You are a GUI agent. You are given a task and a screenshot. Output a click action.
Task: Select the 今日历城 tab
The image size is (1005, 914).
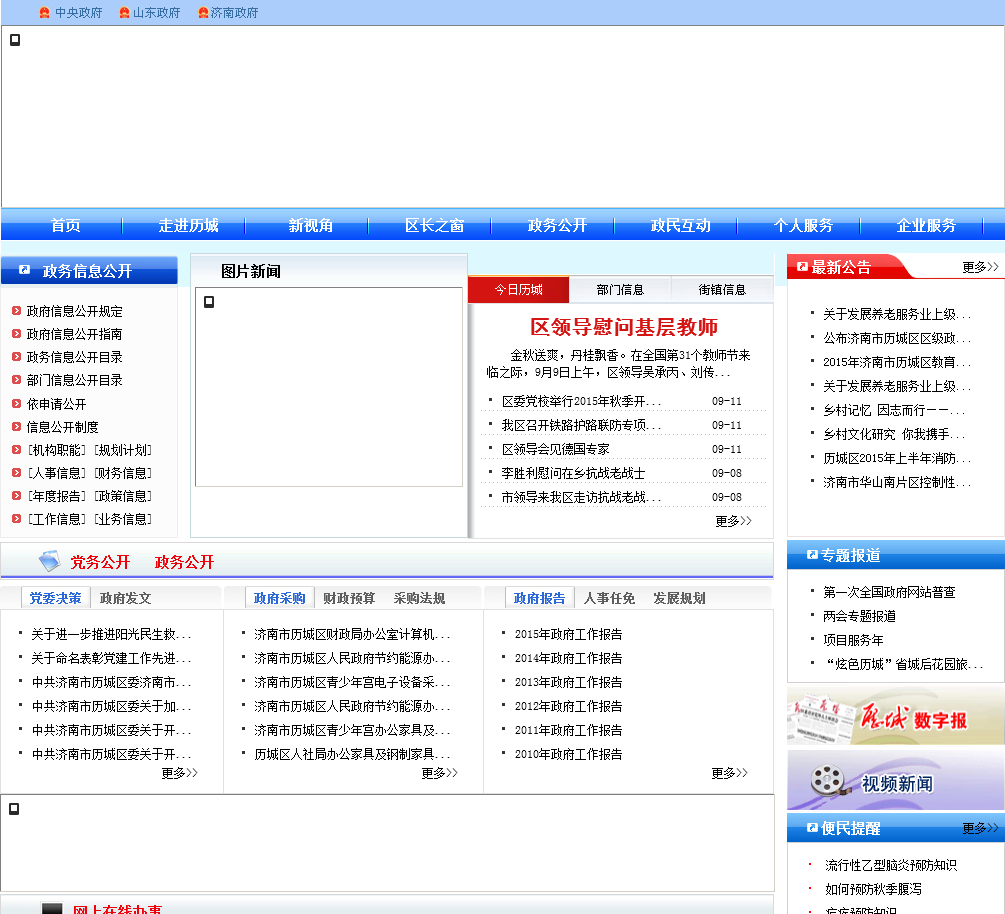coord(519,290)
